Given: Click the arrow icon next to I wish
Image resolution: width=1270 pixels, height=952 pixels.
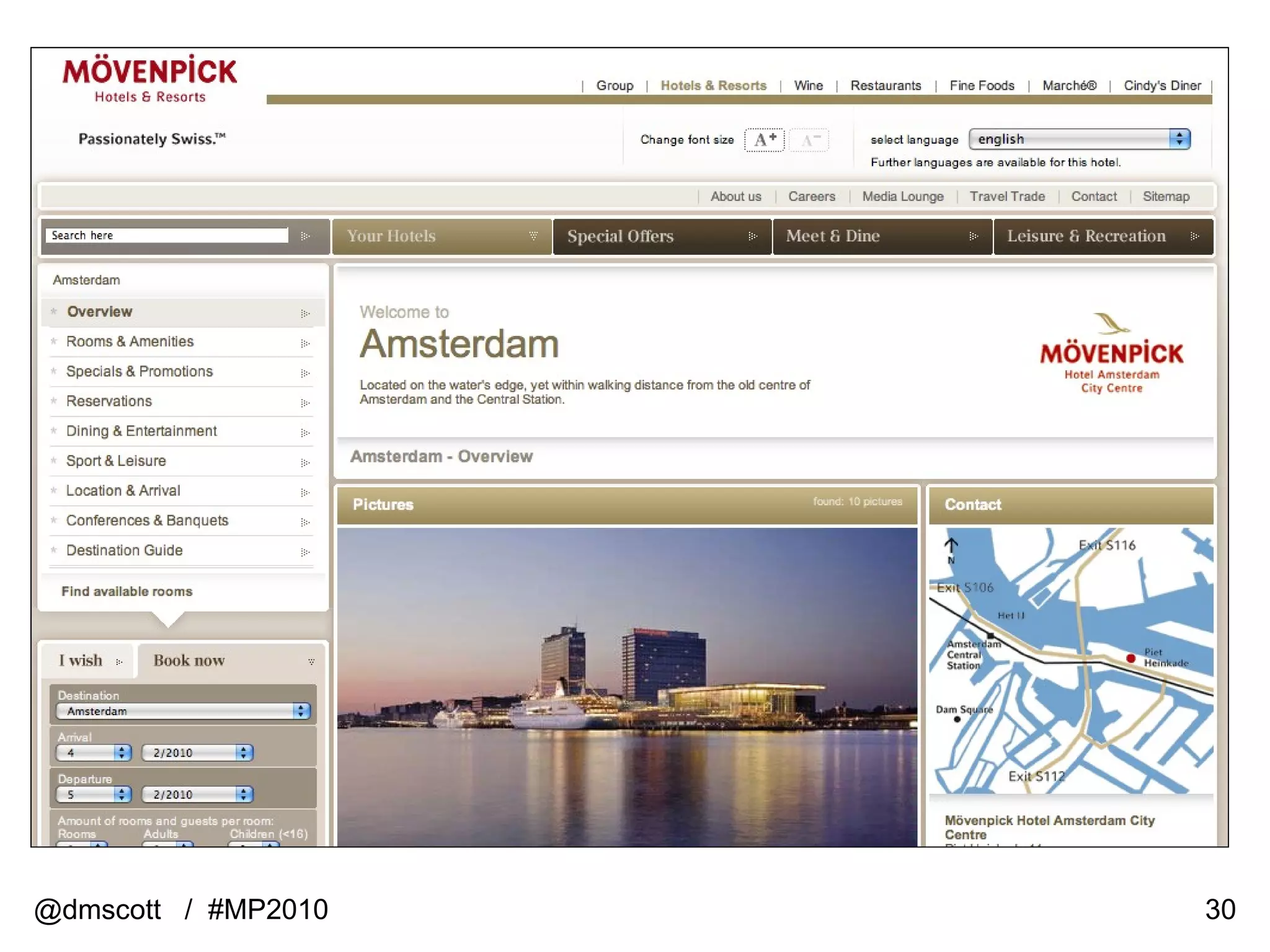Looking at the screenshot, I should point(119,662).
